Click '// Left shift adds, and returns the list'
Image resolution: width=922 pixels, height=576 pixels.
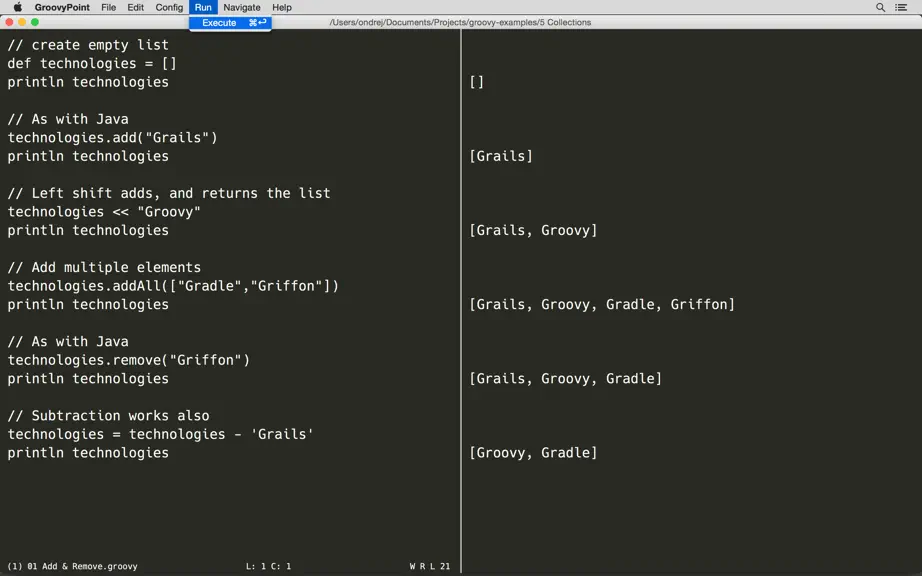coord(169,193)
